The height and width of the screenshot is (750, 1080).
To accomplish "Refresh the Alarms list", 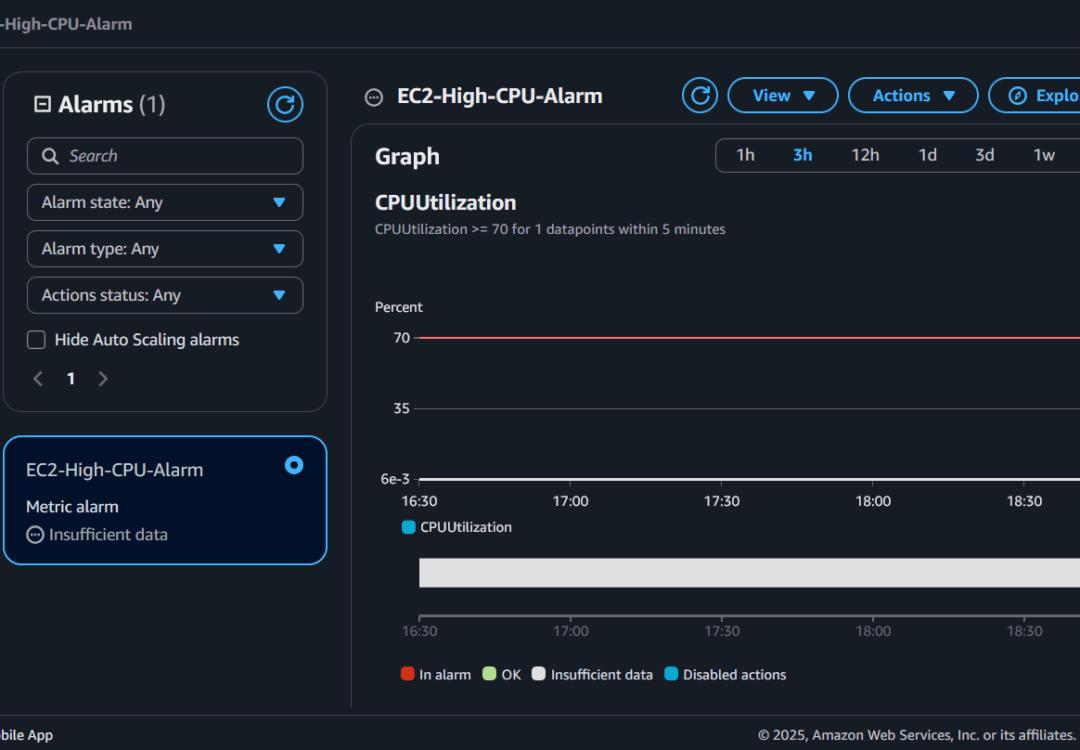I will pyautogui.click(x=285, y=104).
